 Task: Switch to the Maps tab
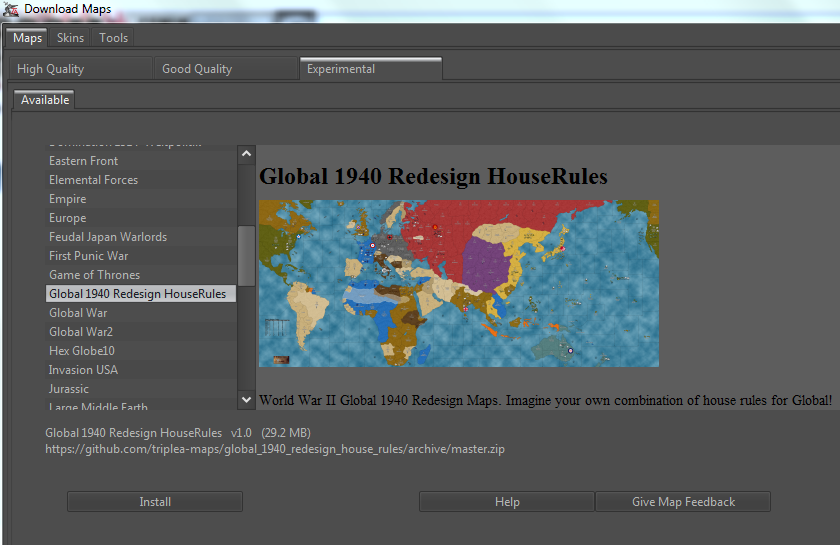[27, 38]
